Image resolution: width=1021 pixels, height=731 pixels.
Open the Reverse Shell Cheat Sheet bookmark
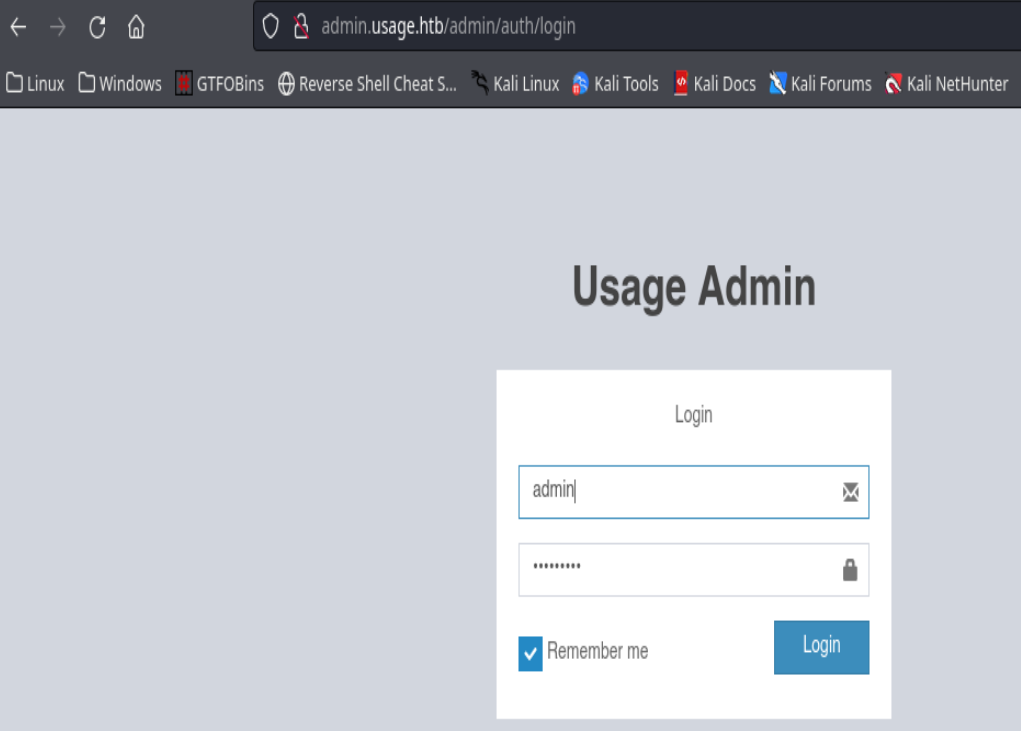point(370,84)
